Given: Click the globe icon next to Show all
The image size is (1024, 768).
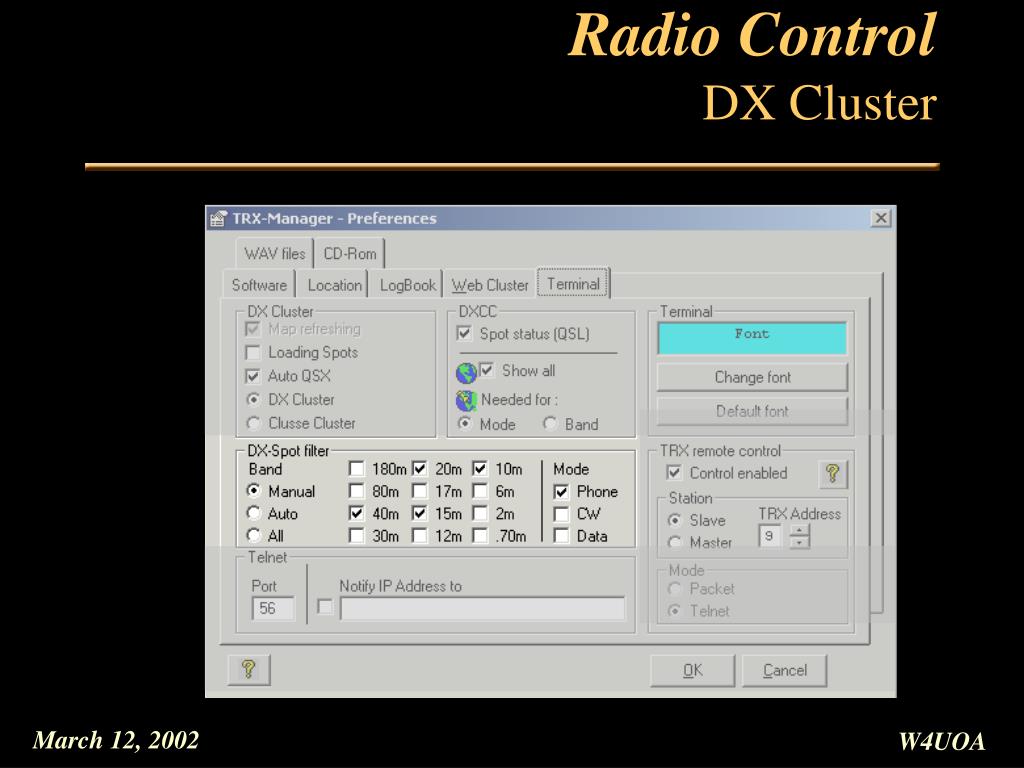Looking at the screenshot, I should 466,374.
